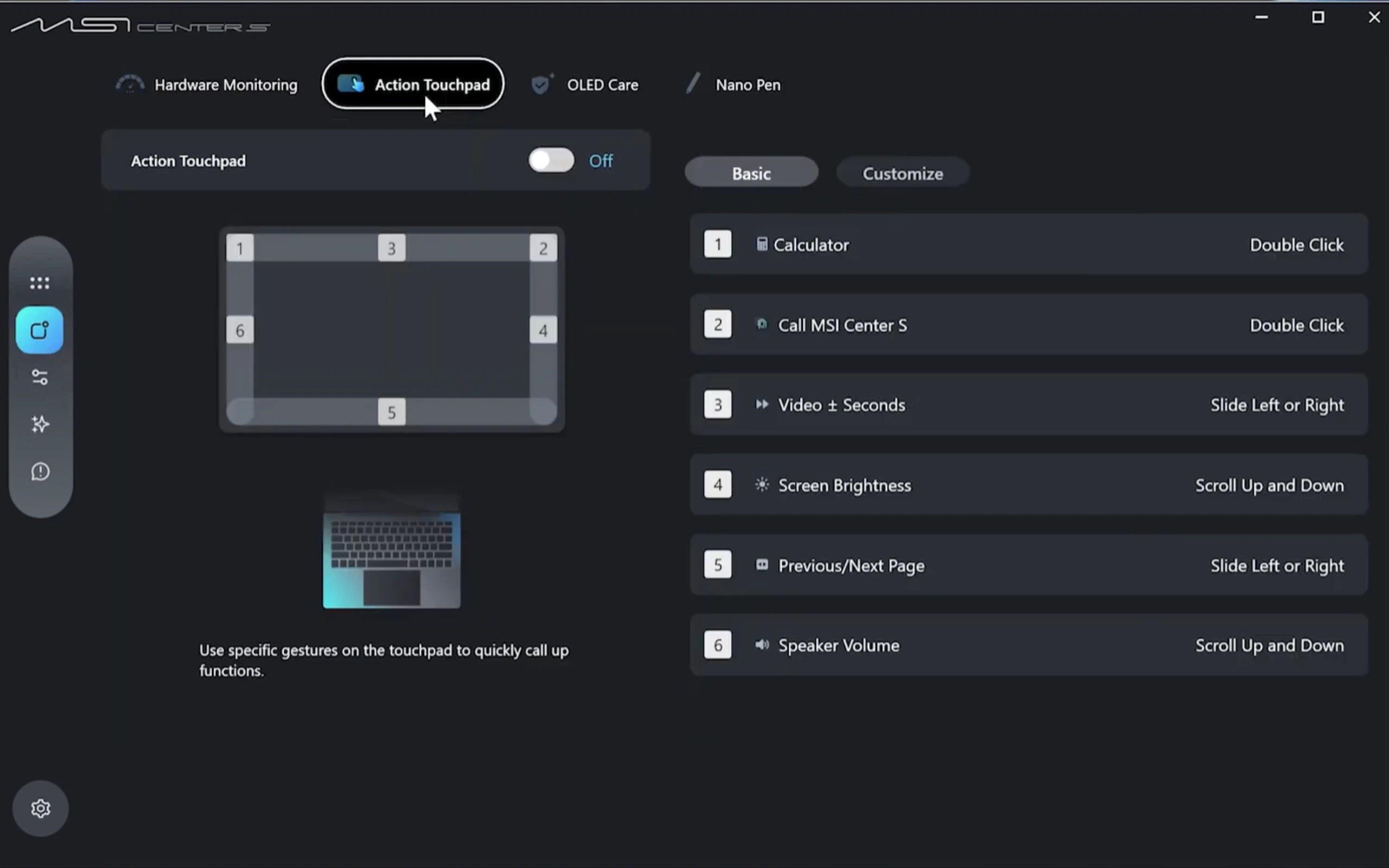This screenshot has width=1389, height=868.
Task: Click the laptop touchpad illustration
Action: tap(391, 550)
